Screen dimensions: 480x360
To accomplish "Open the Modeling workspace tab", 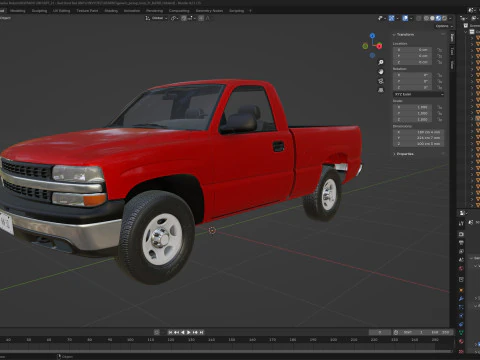I will [x=18, y=11].
